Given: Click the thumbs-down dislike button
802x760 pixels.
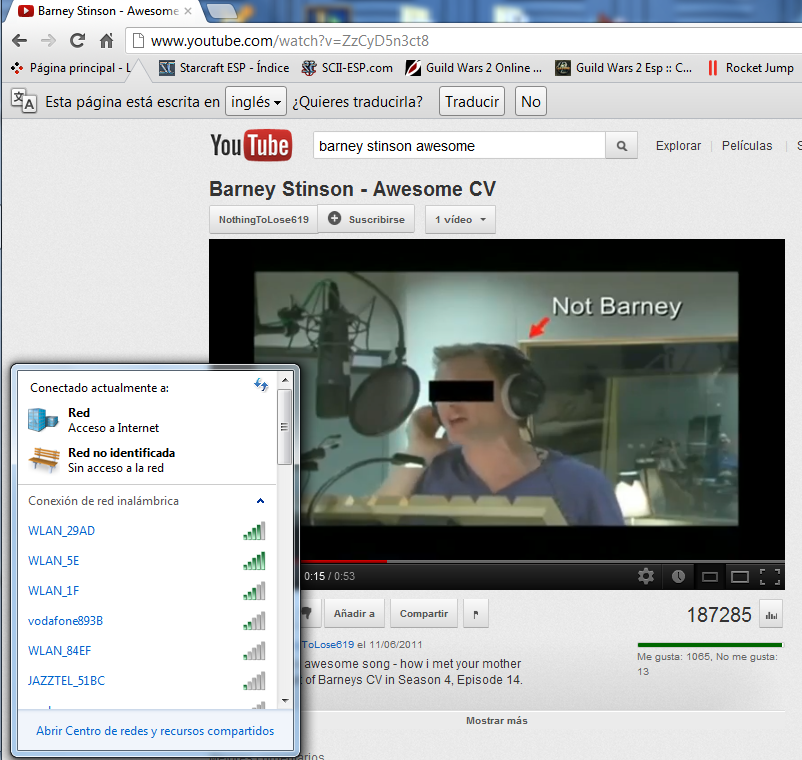Looking at the screenshot, I should point(309,613).
